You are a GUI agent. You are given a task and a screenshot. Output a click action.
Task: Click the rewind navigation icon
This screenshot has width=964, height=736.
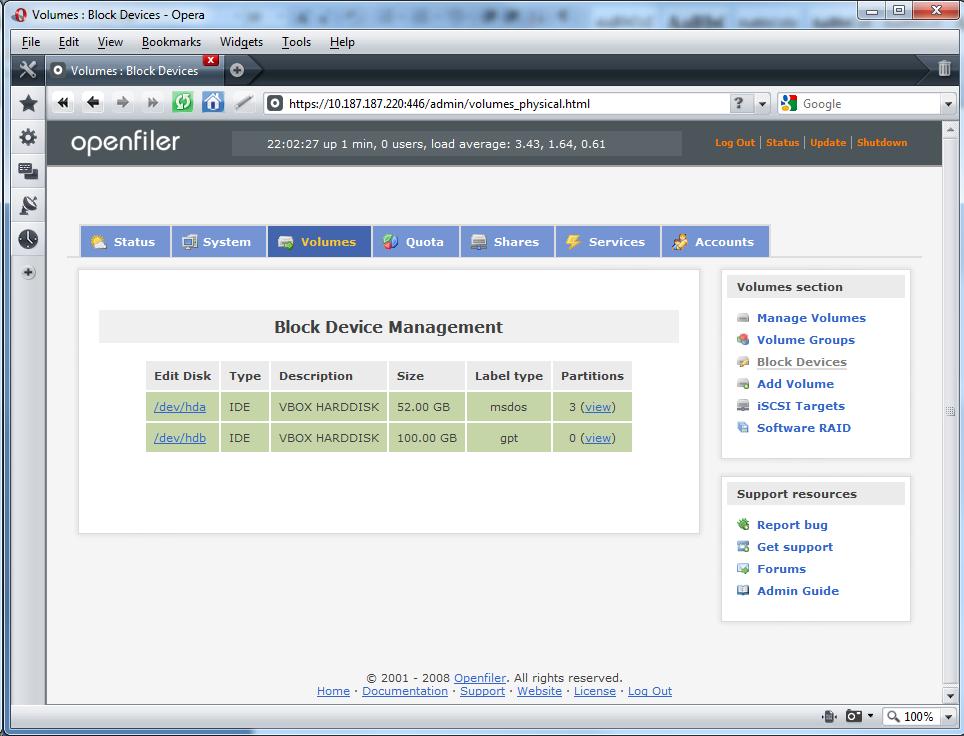click(63, 103)
